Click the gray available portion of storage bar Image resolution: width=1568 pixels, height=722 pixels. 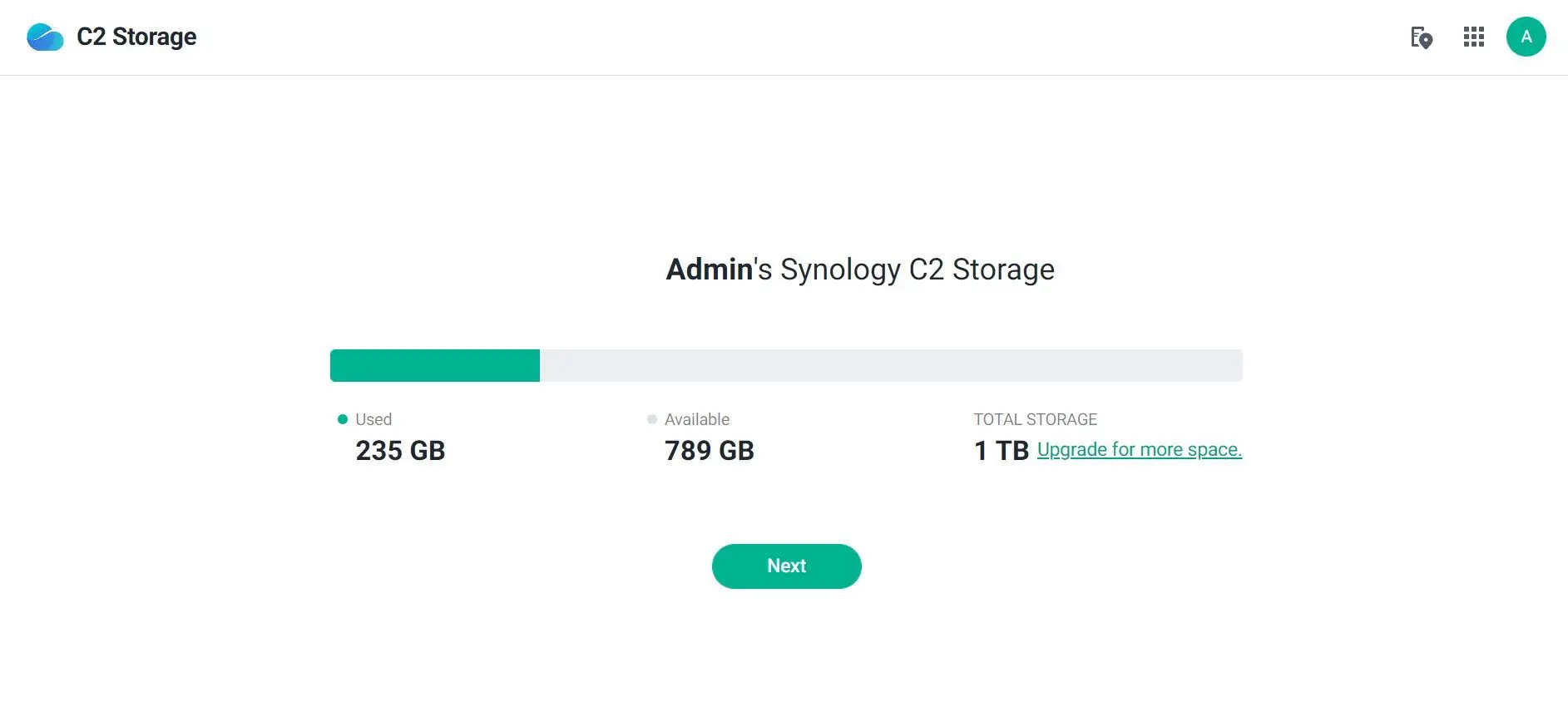pos(890,366)
